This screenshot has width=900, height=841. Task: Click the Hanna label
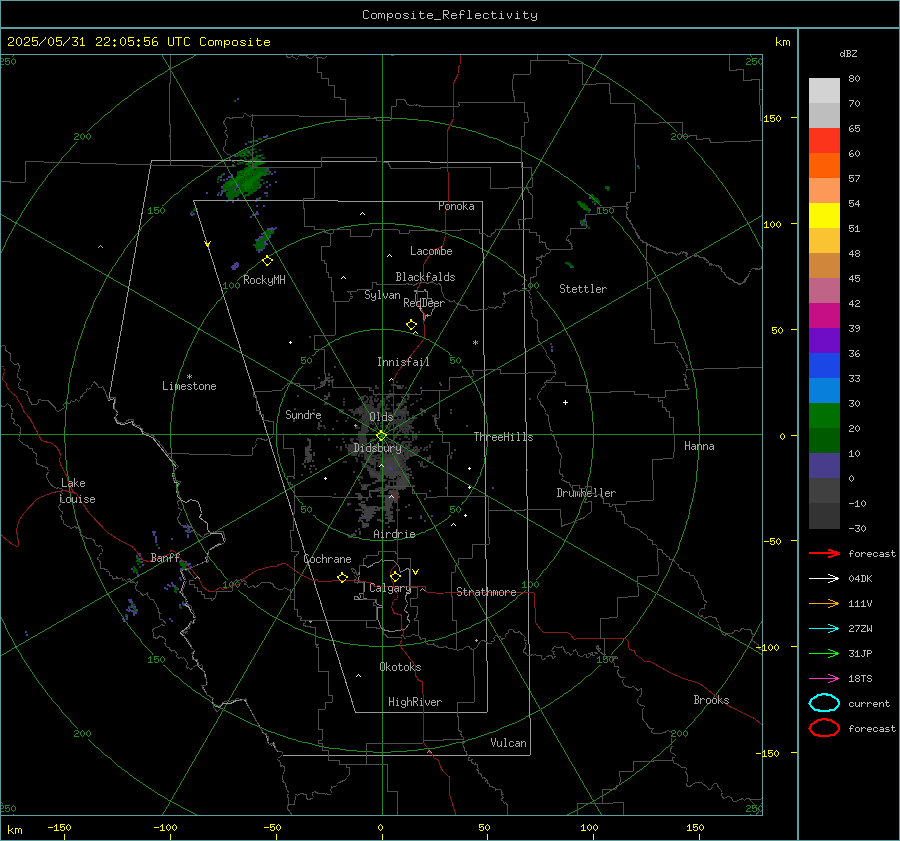point(699,446)
